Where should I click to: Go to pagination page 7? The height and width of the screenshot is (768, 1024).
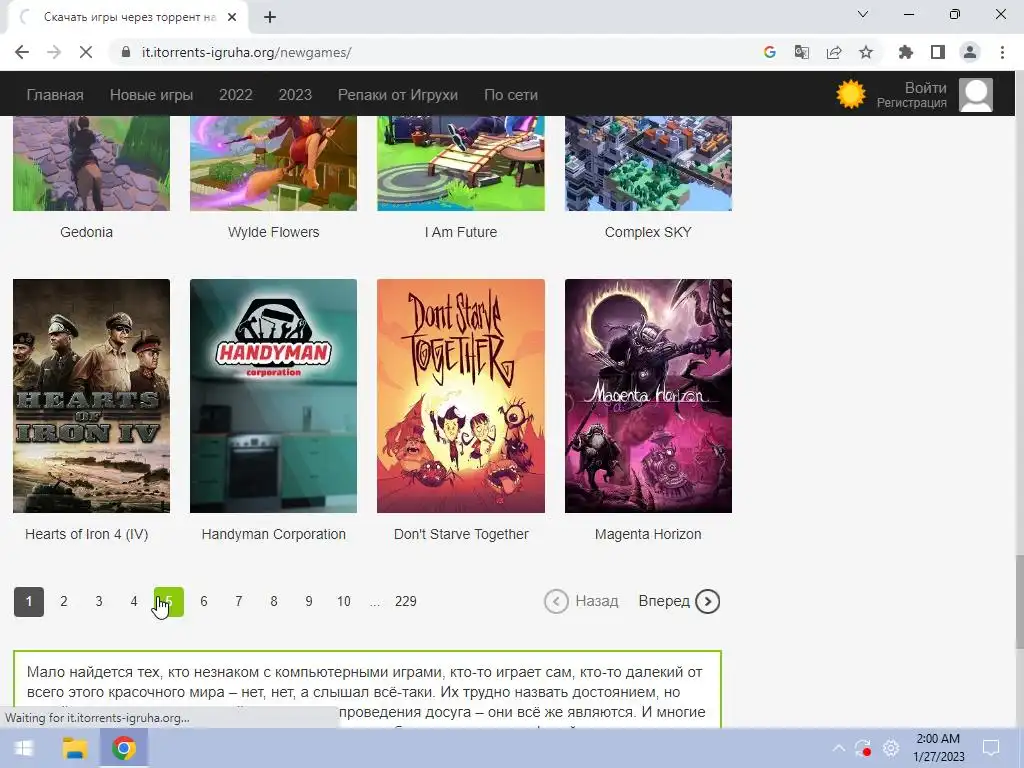239,601
